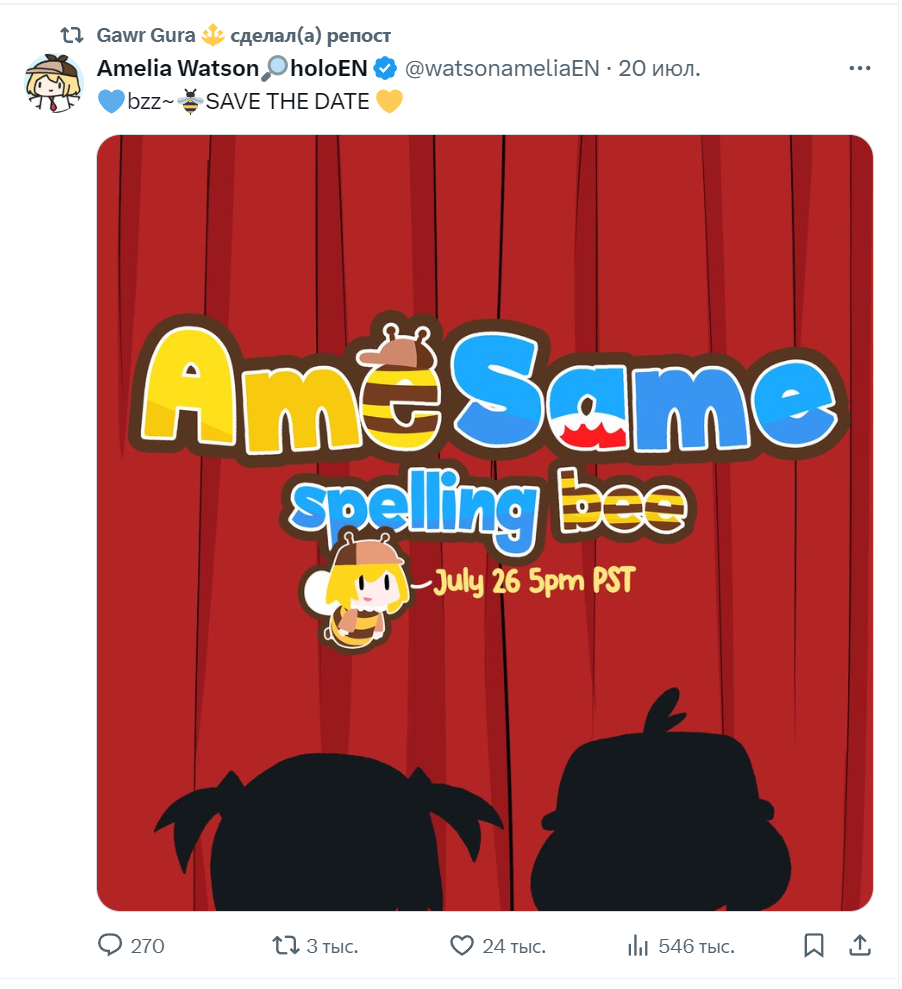Repost the tweet using the arrows icon
The image size is (902, 989).
click(x=285, y=945)
